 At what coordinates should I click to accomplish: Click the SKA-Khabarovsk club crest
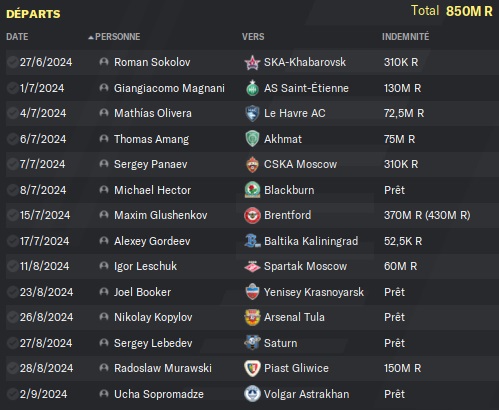[252, 62]
